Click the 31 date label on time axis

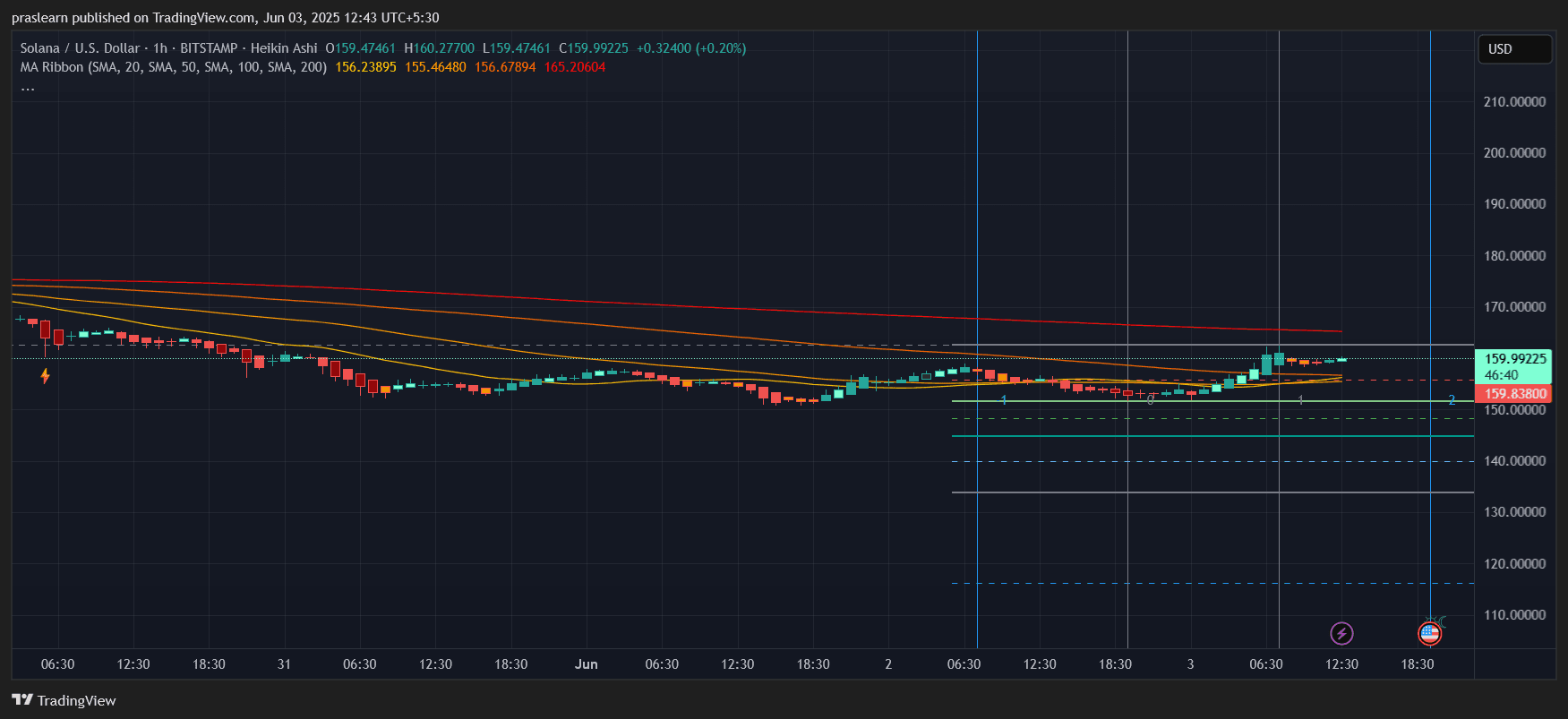[x=284, y=664]
